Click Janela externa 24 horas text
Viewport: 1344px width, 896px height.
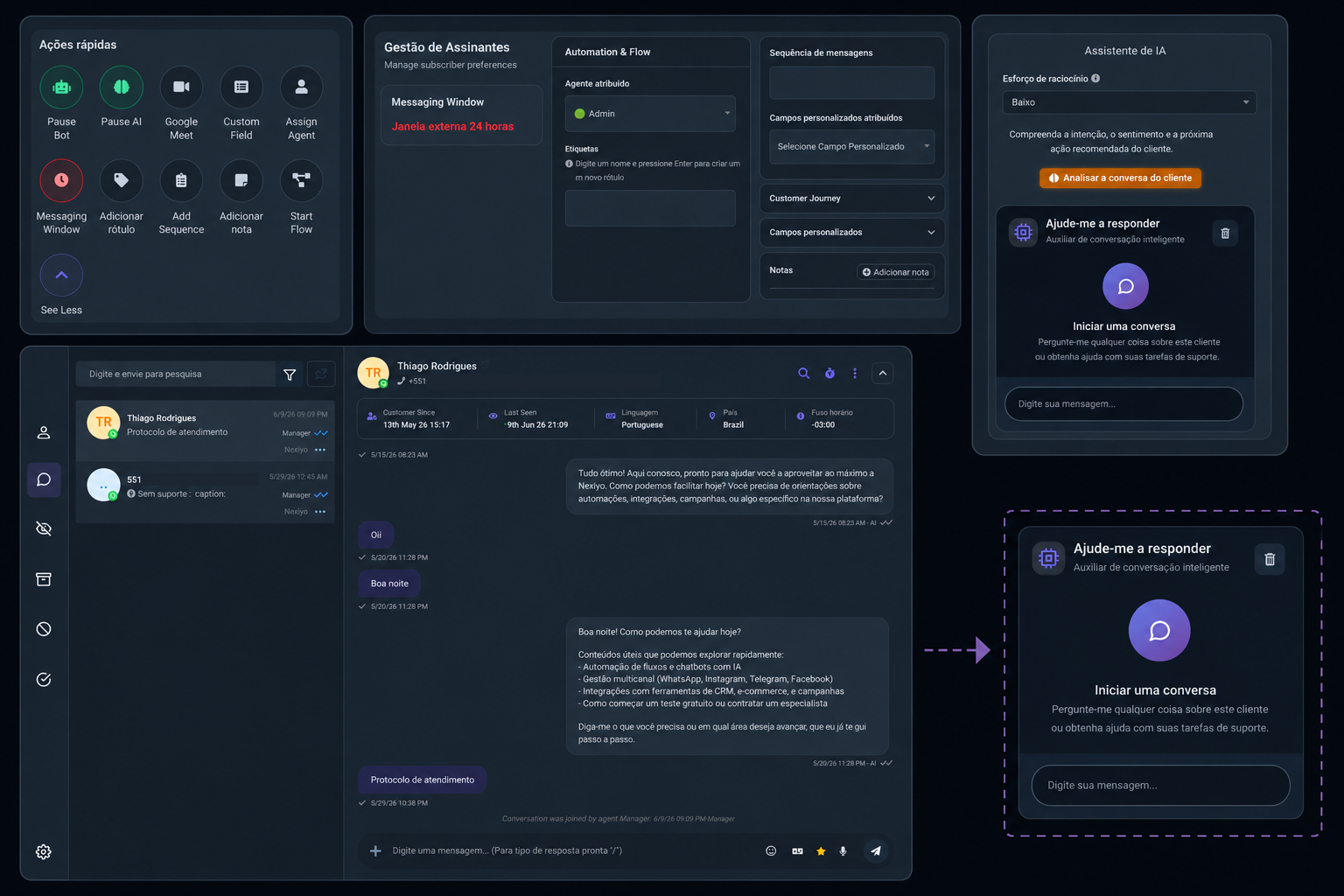pyautogui.click(x=452, y=127)
